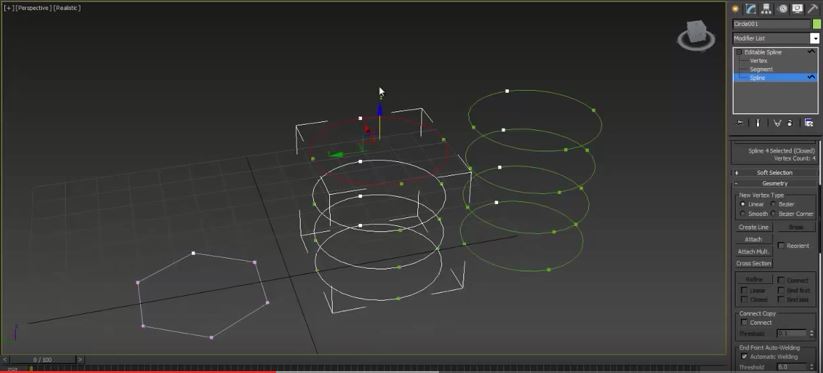Image resolution: width=823 pixels, height=373 pixels.
Task: Open the Modify command panel tab
Action: point(751,8)
